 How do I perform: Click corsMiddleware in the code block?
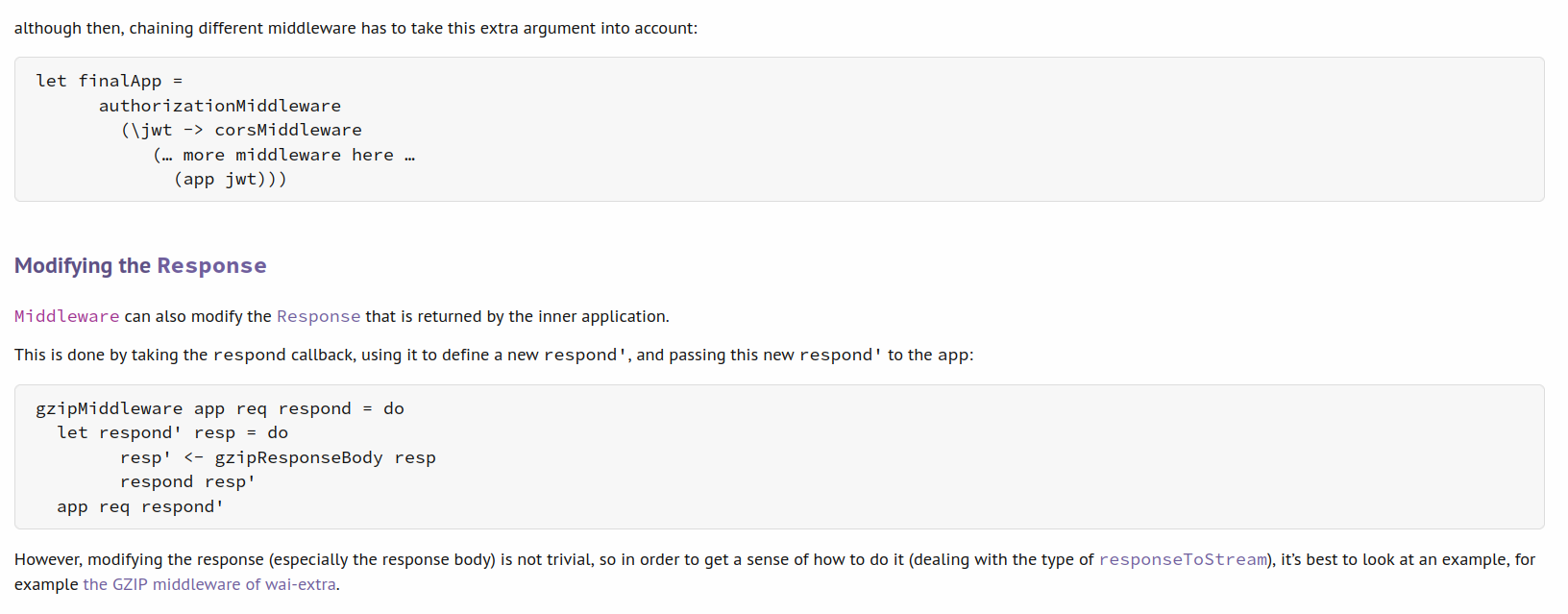(x=288, y=130)
